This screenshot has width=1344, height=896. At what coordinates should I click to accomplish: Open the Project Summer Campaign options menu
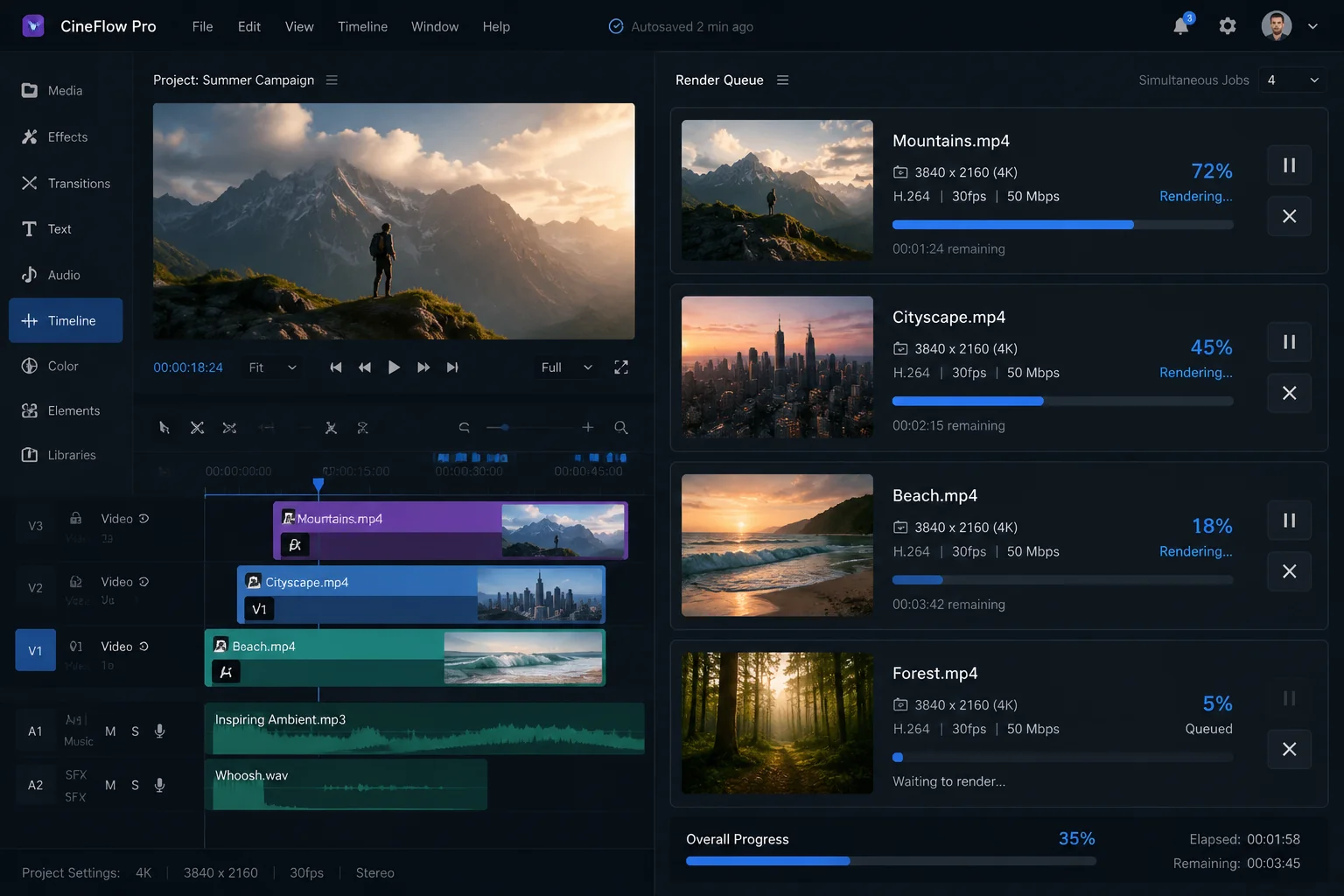click(x=332, y=80)
